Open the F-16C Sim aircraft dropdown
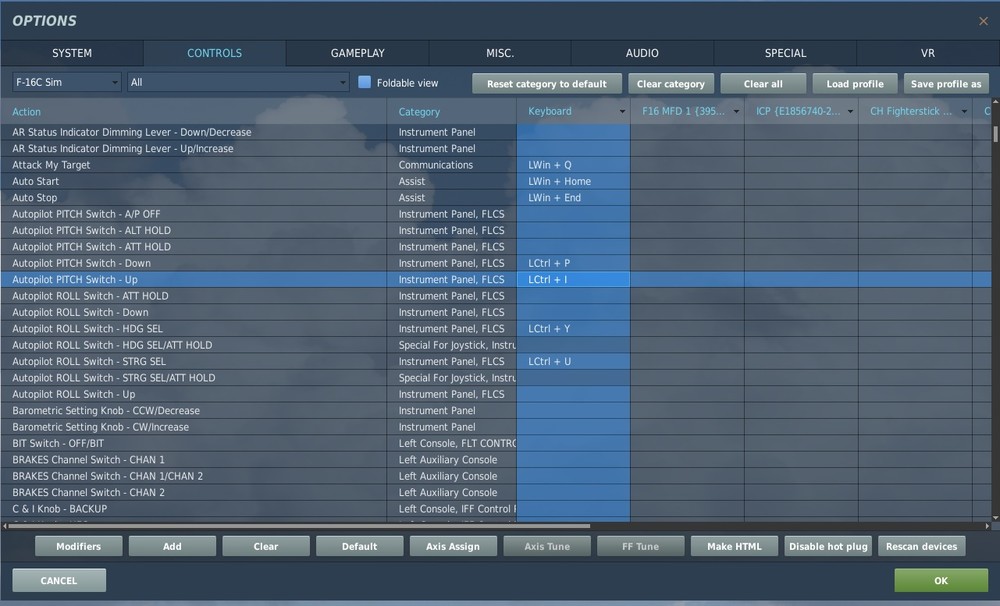 pos(65,83)
